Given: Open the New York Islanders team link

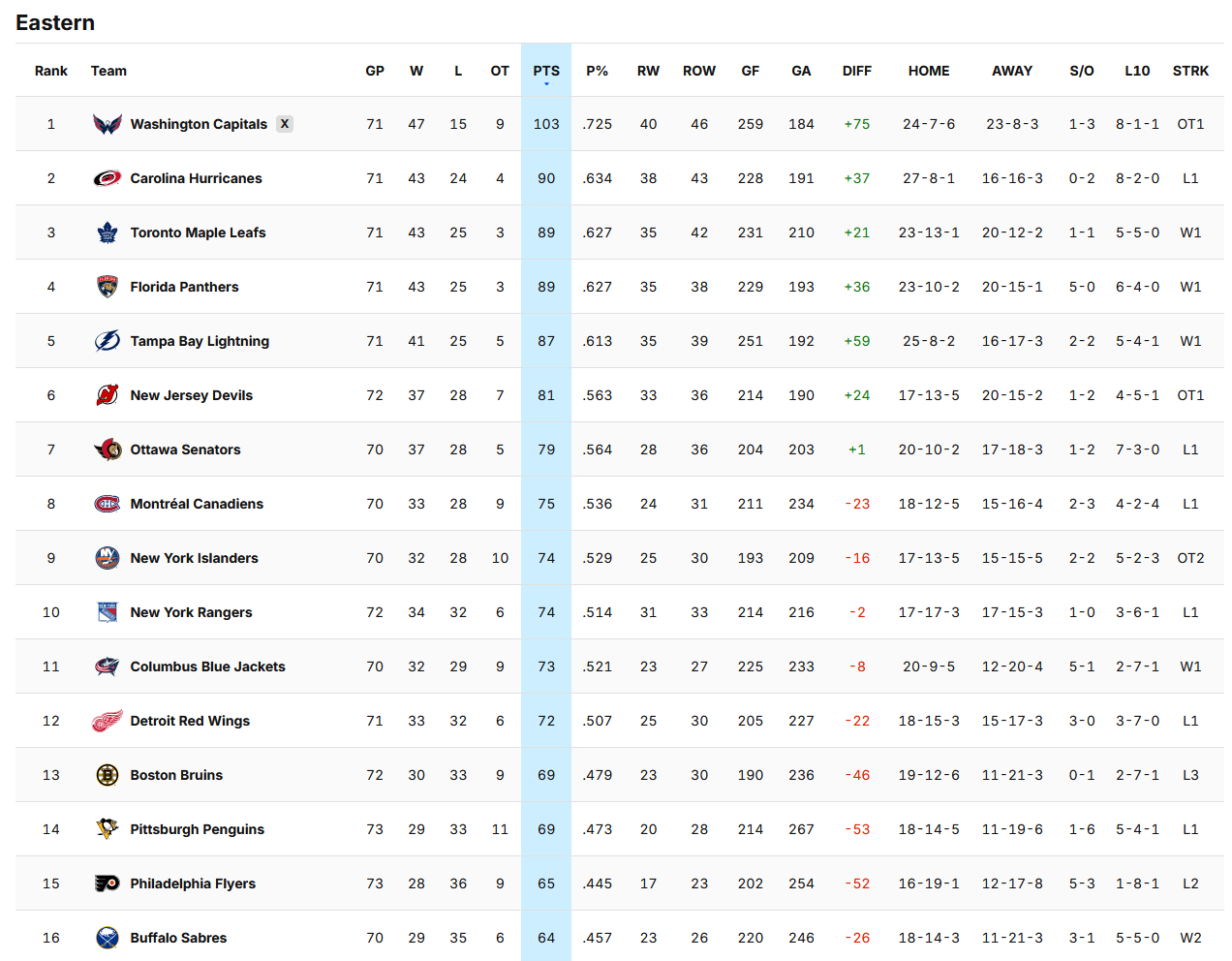Looking at the screenshot, I should (195, 558).
